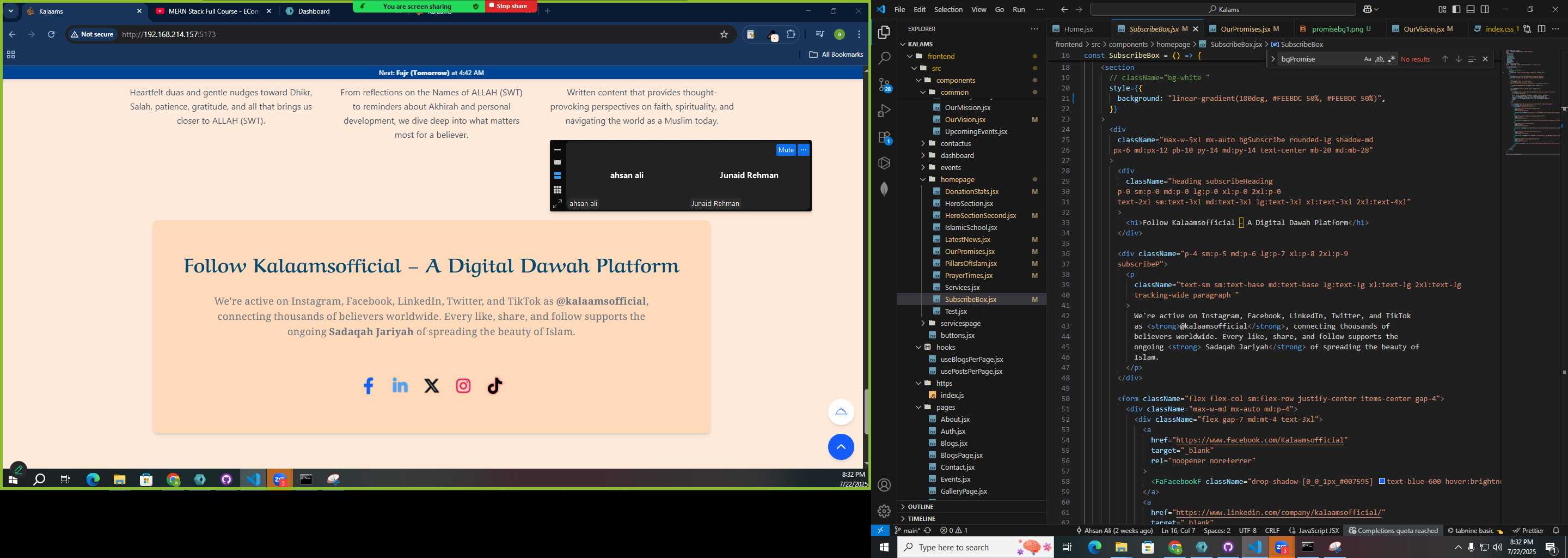Click Mute on the Zoom video panel
Screen dimensions: 1568x558
pos(786,150)
